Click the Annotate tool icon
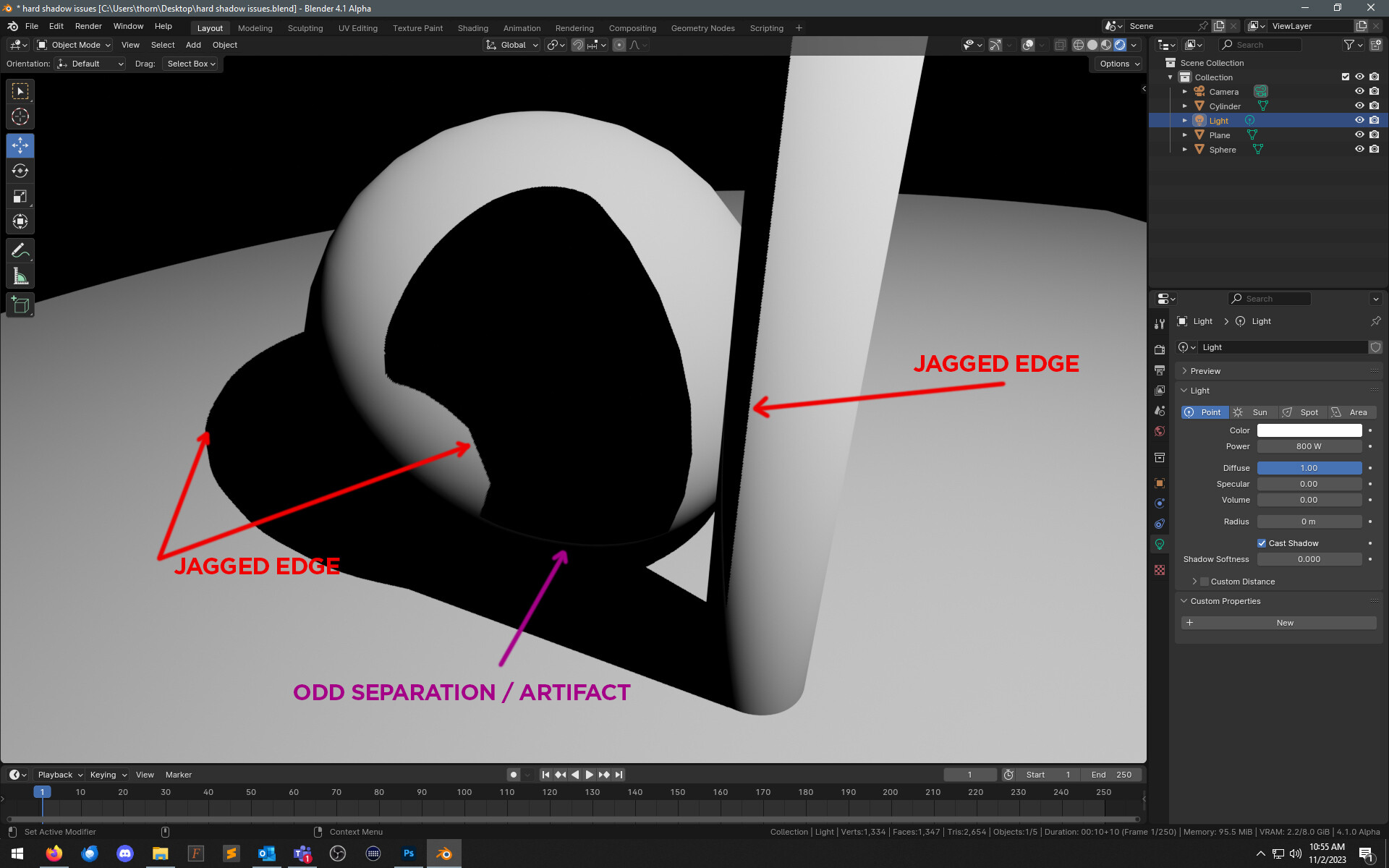 [x=20, y=251]
